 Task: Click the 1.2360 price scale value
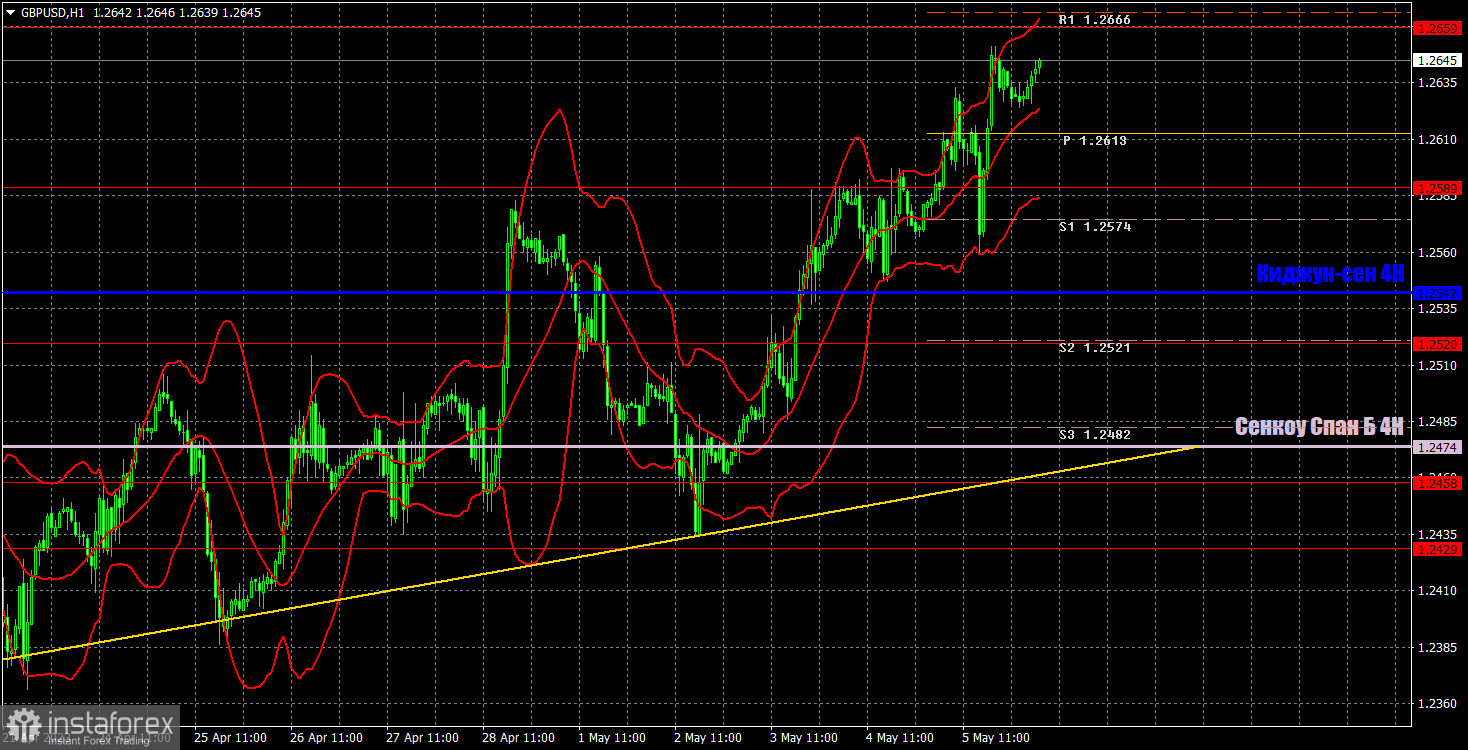click(x=1436, y=704)
